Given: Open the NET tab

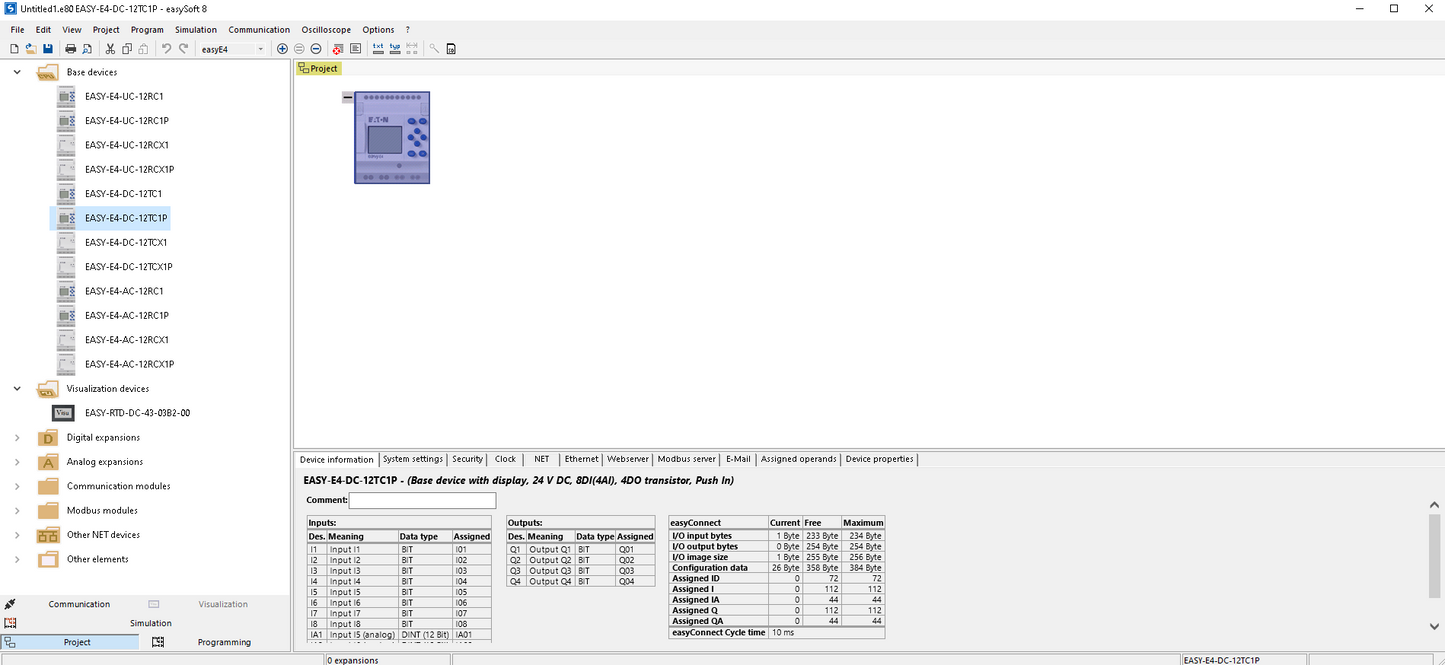Looking at the screenshot, I should click(x=541, y=459).
